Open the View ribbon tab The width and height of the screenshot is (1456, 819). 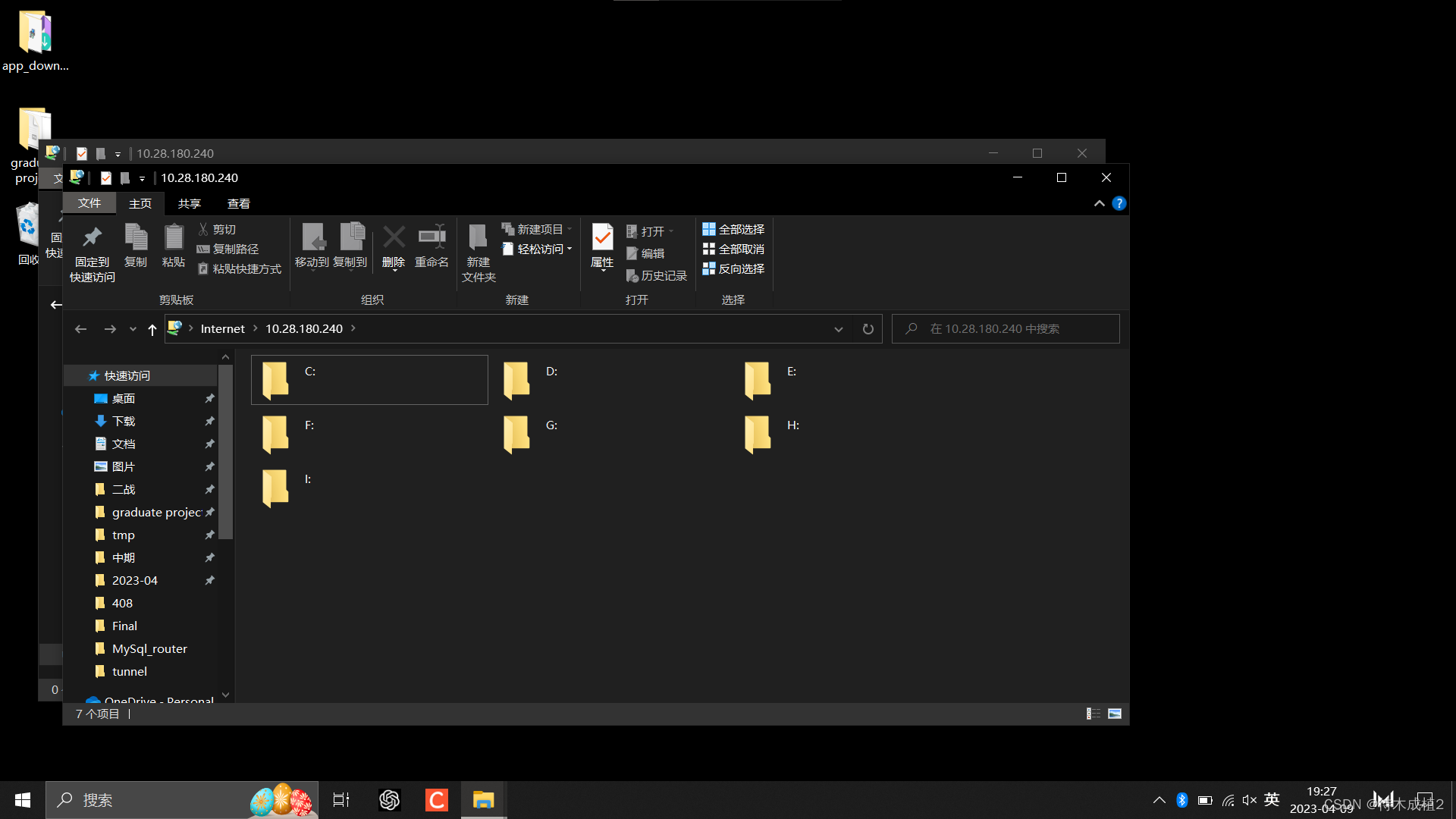[x=238, y=204]
